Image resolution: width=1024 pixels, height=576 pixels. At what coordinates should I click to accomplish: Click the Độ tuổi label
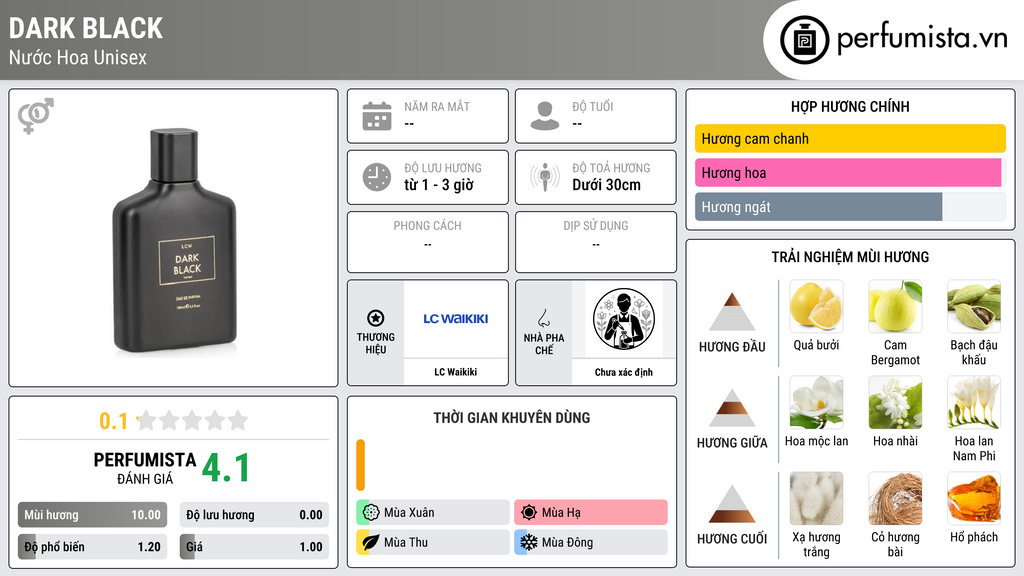(592, 106)
